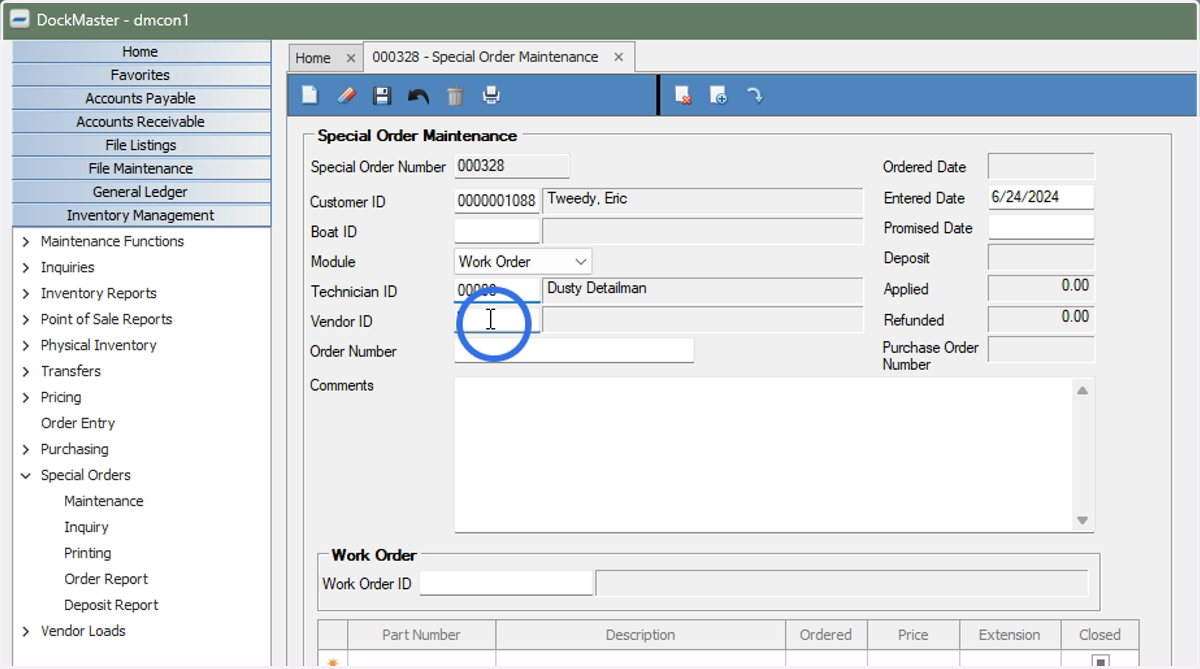1200x669 pixels.
Task: Click the Order Number input field
Action: (574, 350)
